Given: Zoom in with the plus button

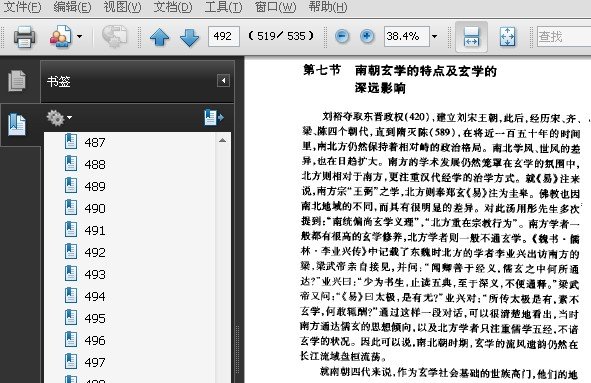Looking at the screenshot, I should [367, 36].
